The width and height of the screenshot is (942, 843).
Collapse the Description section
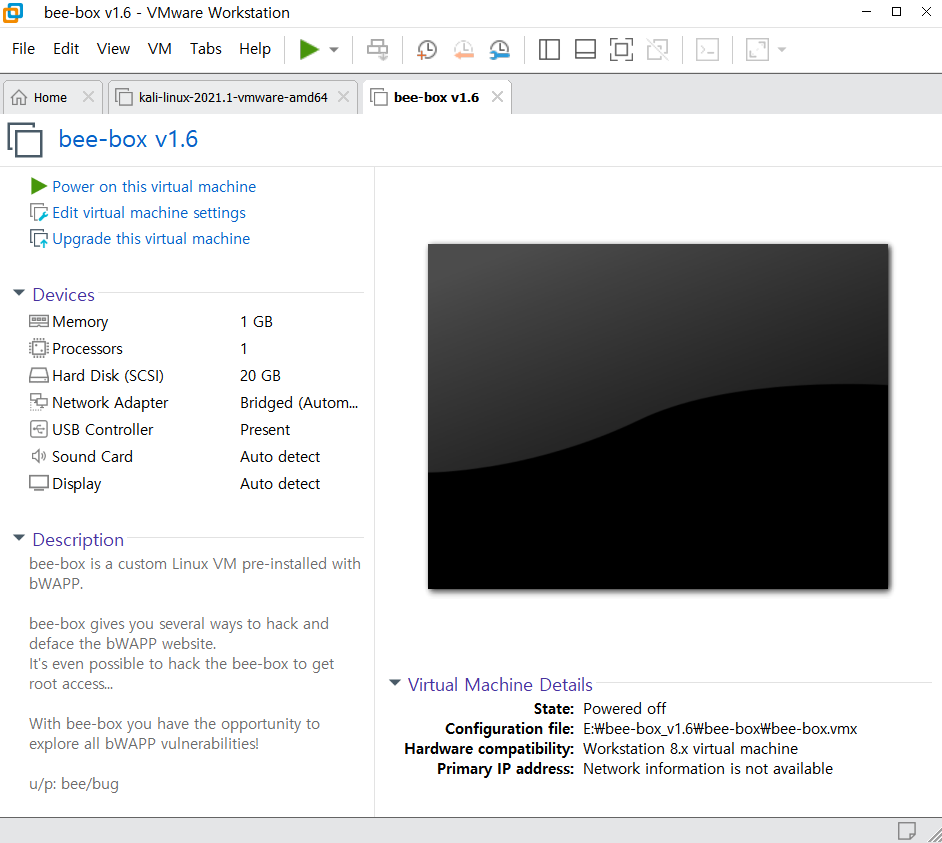[19, 538]
